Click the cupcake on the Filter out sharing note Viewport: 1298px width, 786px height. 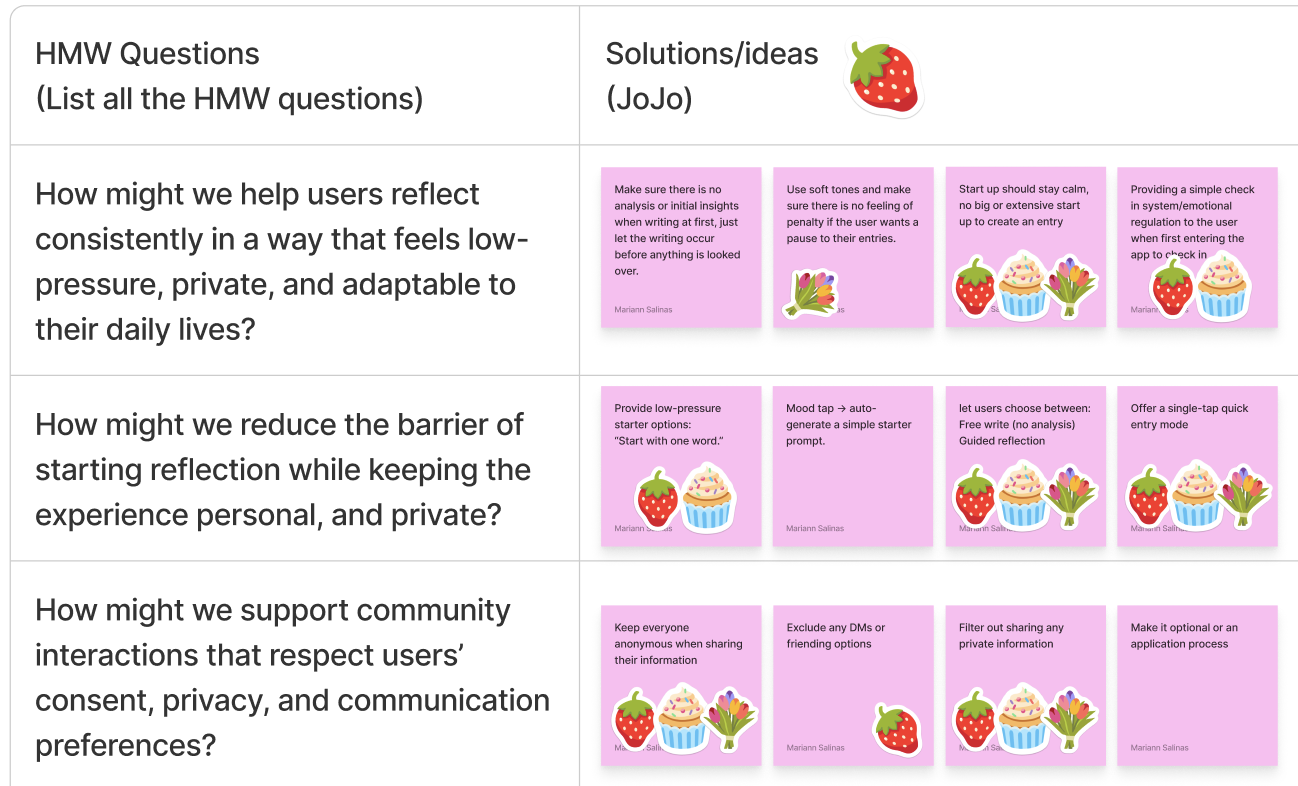click(1021, 716)
